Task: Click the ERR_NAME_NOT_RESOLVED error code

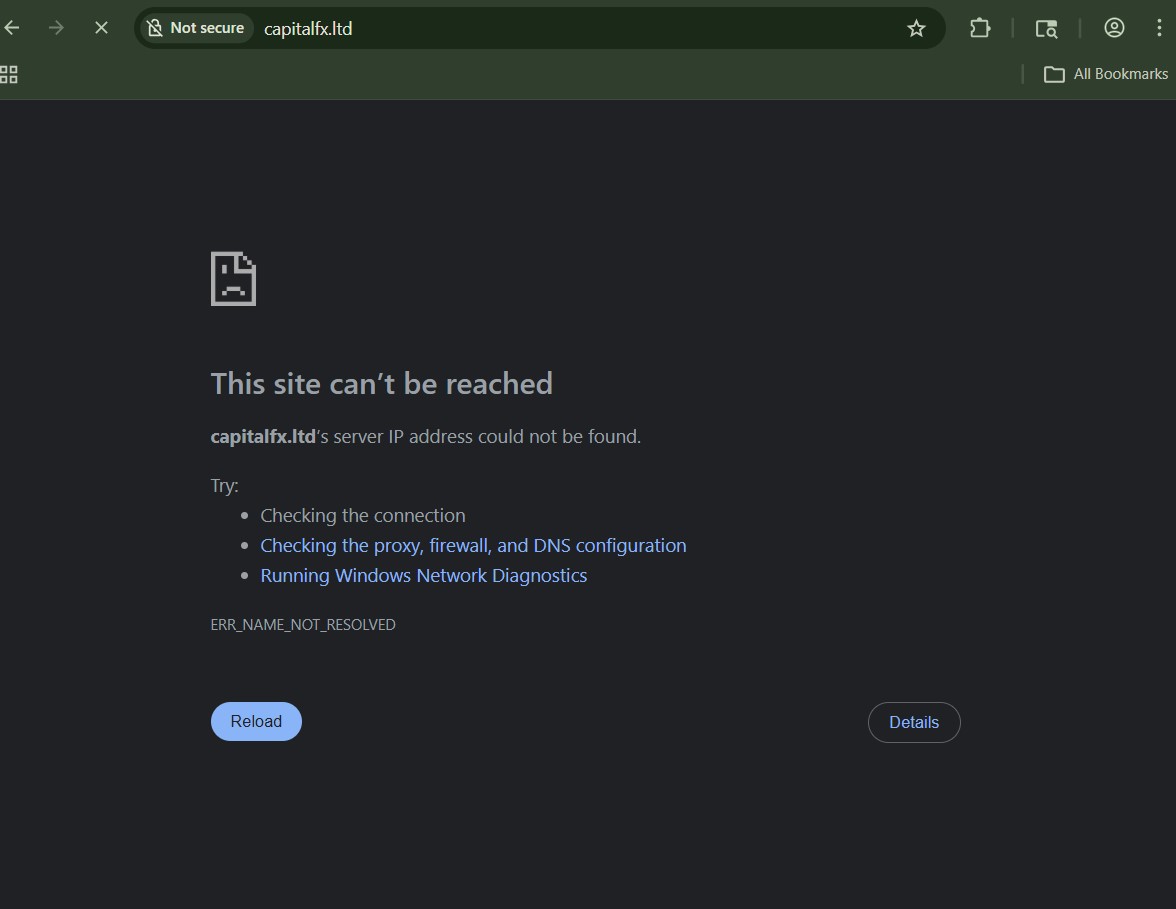Action: click(303, 624)
